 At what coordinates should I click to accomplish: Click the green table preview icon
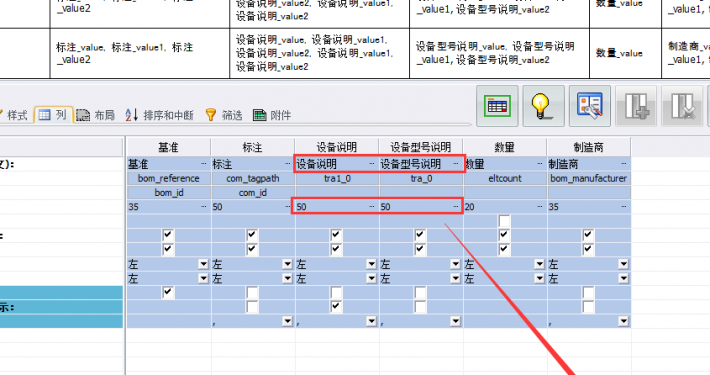[497, 106]
